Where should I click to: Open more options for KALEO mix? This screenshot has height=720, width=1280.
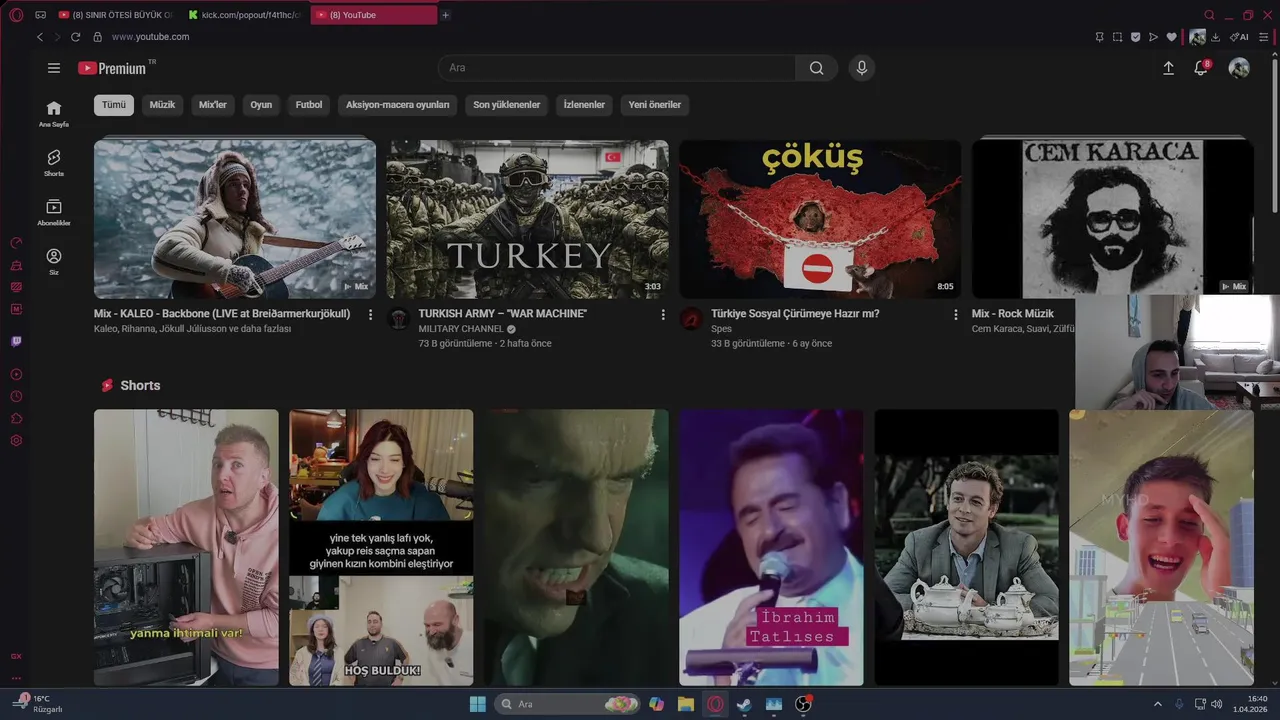point(370,315)
